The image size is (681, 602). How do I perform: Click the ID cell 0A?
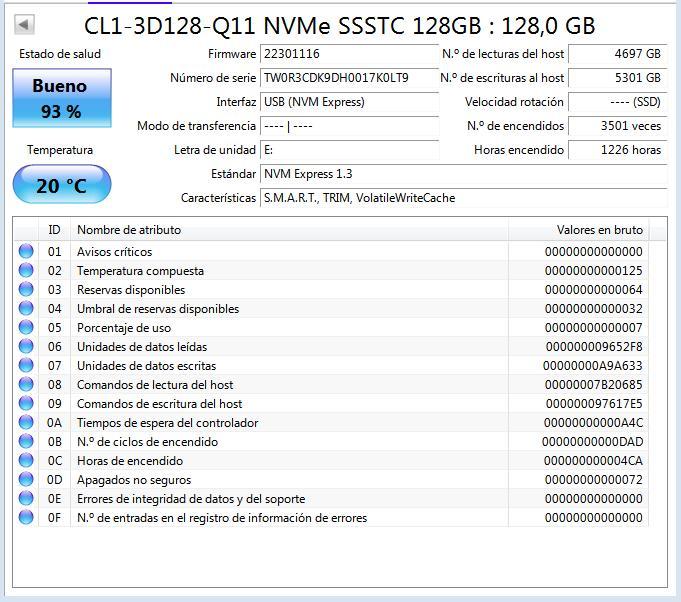(55, 423)
